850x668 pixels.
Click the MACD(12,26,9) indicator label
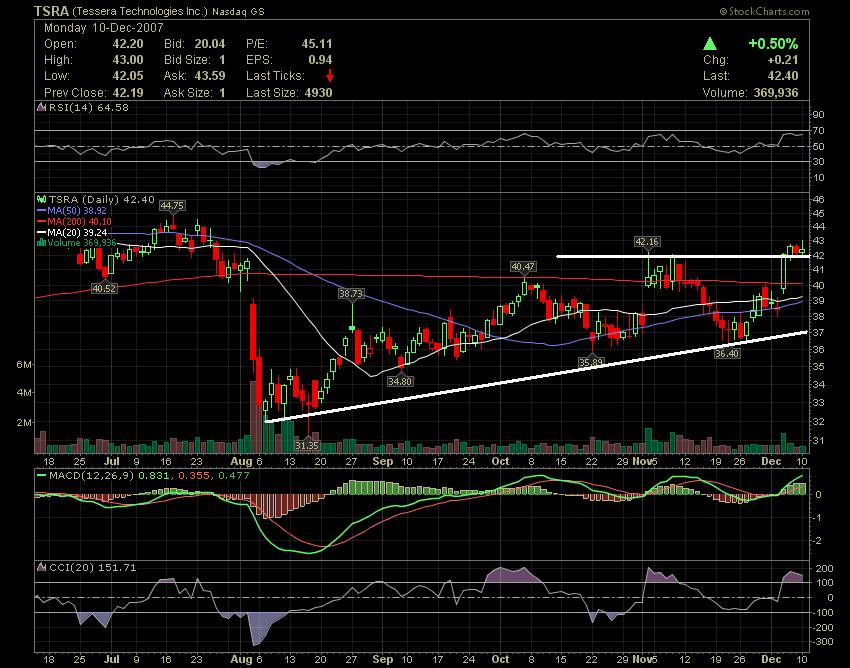coord(91,476)
